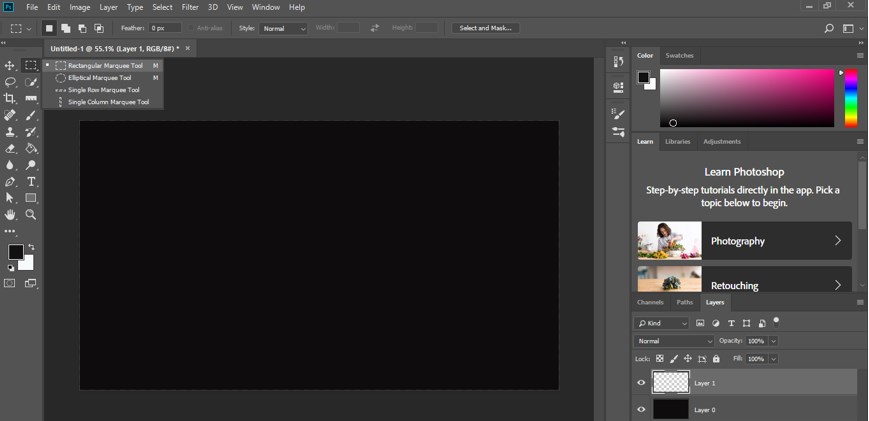Switch to the Channels tab
869x421 pixels.
(650, 302)
